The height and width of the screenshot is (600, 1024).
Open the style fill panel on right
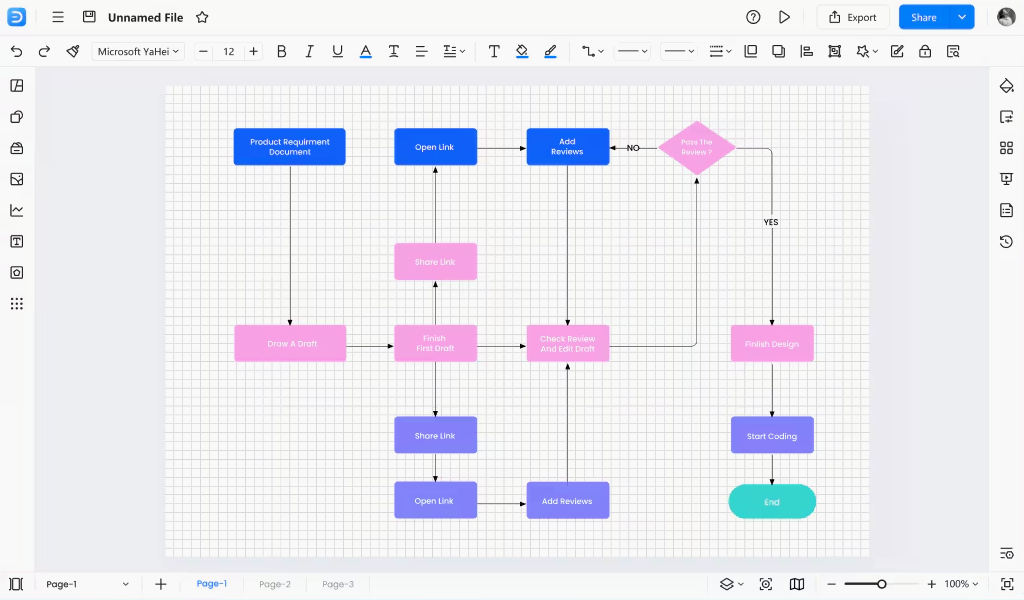[x=1006, y=86]
